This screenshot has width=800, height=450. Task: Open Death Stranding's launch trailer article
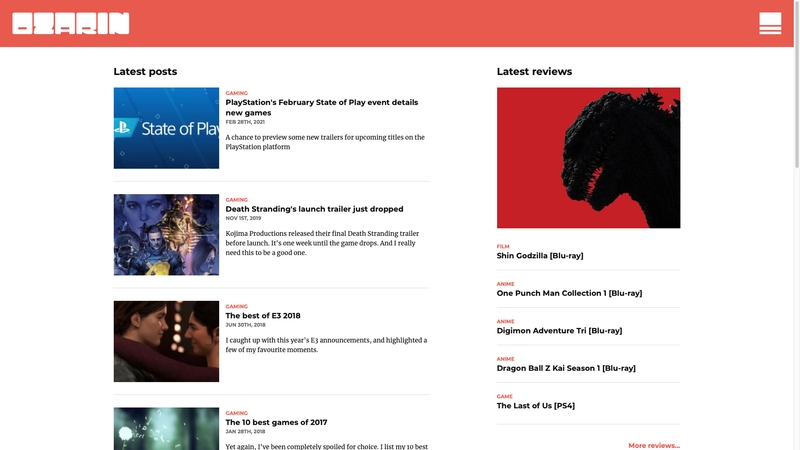314,209
